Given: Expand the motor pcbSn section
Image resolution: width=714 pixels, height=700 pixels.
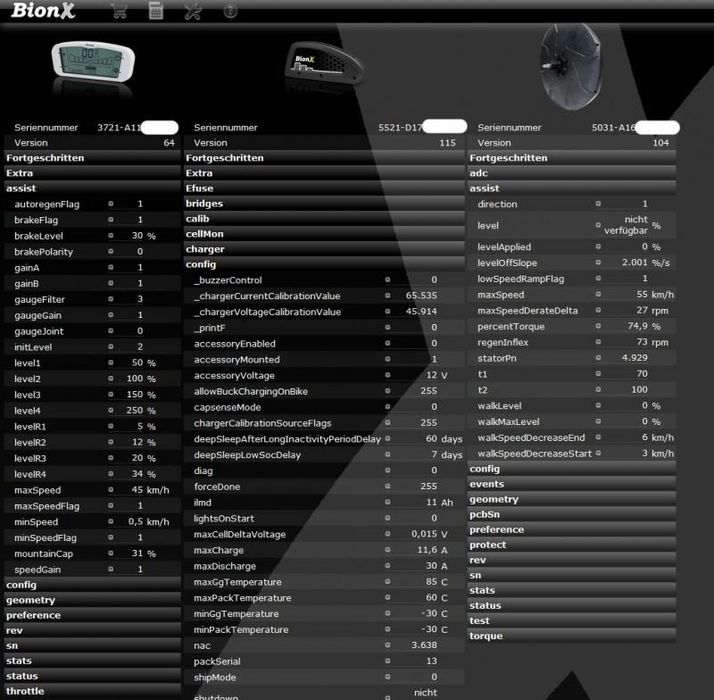Looking at the screenshot, I should [572, 514].
